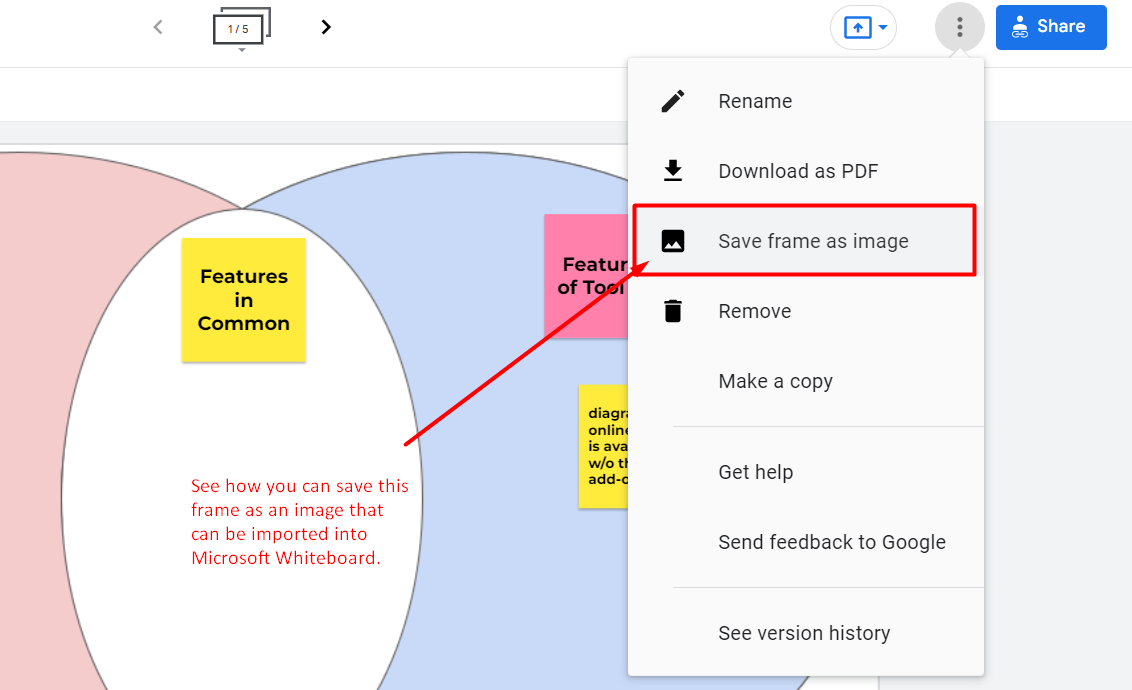
Task: Select the pink Features of Tool sticky note
Action: pos(586,276)
